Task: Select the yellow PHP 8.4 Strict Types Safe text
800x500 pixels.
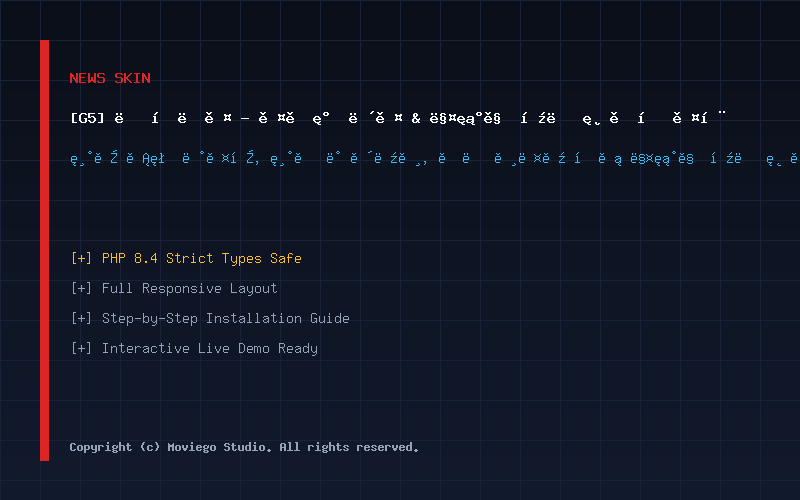Action: [202, 259]
